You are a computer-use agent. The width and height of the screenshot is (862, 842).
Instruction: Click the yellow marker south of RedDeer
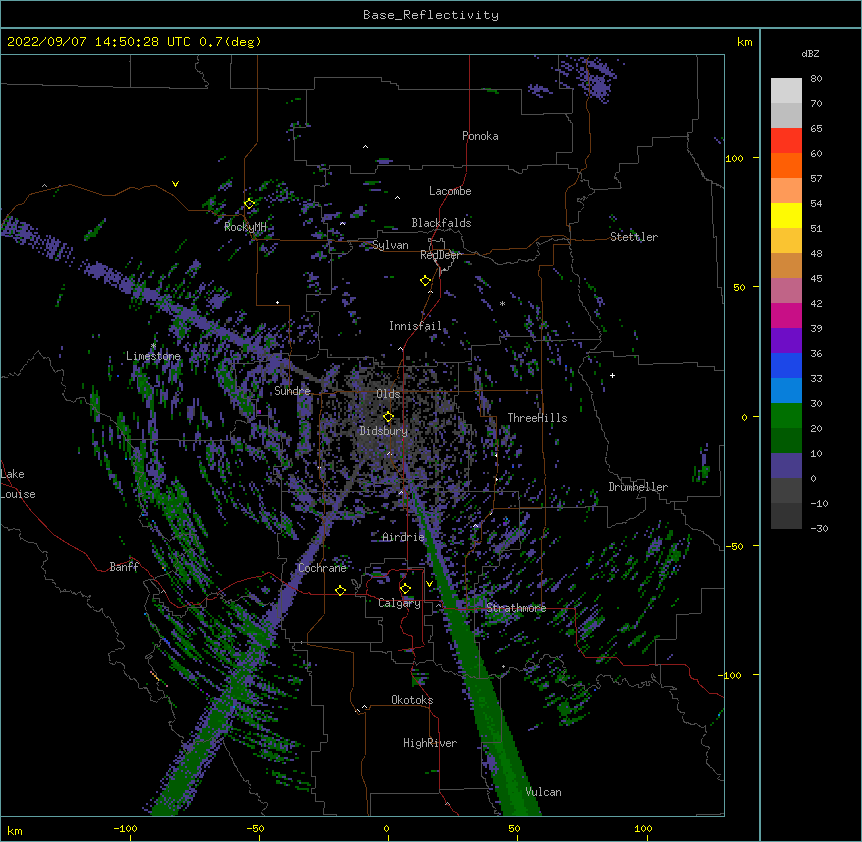click(x=425, y=281)
